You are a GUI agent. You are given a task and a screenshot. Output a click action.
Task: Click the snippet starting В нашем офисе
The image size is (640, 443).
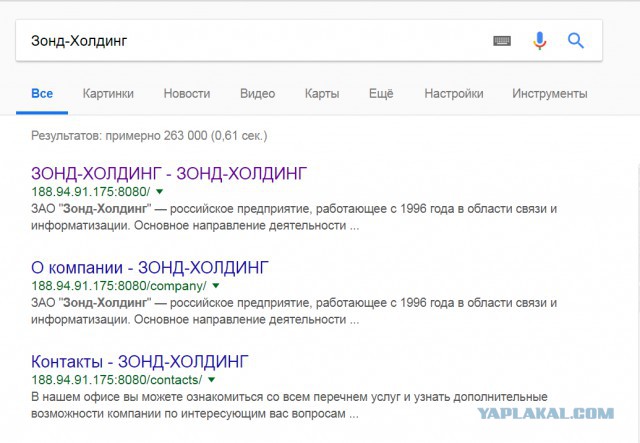pos(289,405)
